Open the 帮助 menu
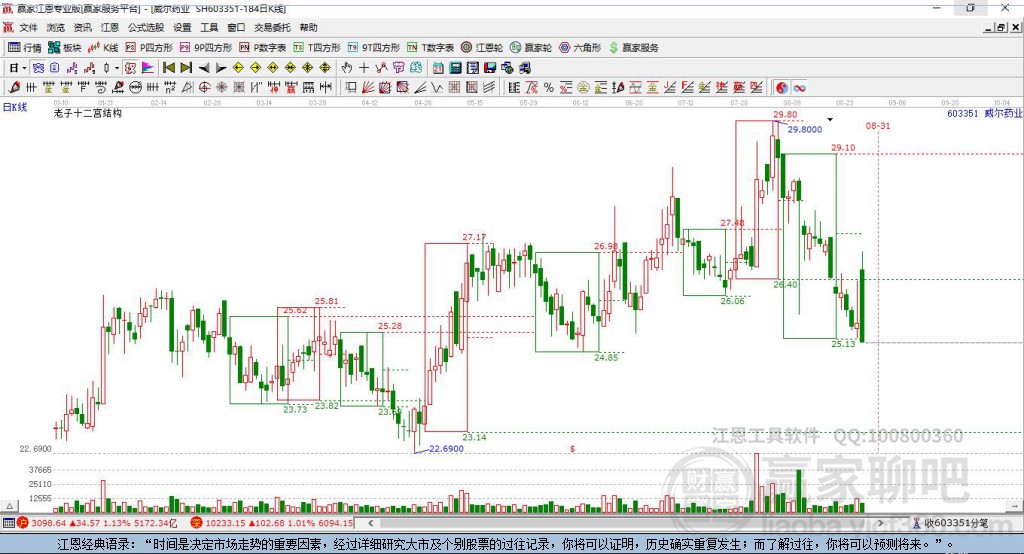The image size is (1024, 554). tap(308, 27)
